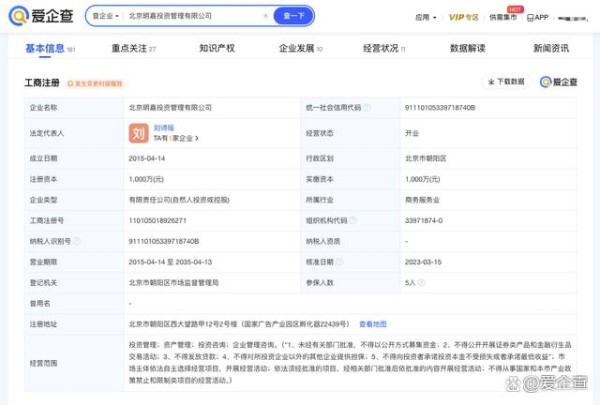Image resolution: width=600 pixels, height=405 pixels.
Task: Click the help icon next to 组织机构代码
Action: [x=353, y=220]
